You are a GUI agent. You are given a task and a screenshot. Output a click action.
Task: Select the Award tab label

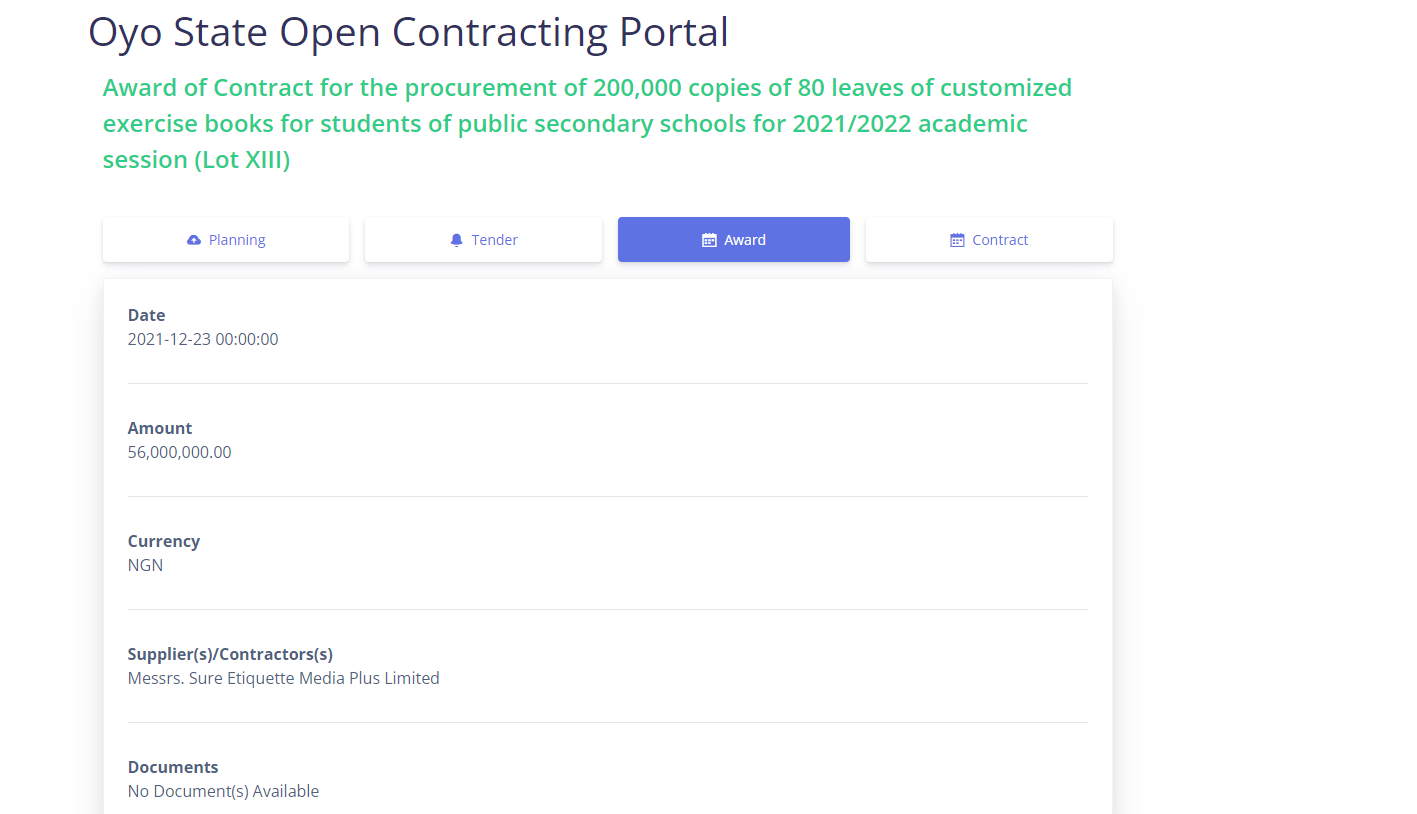[x=745, y=240]
